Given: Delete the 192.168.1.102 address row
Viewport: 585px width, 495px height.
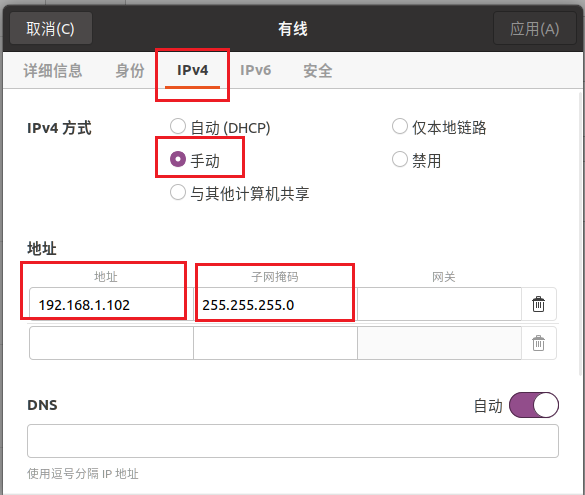Looking at the screenshot, I should (x=538, y=304).
